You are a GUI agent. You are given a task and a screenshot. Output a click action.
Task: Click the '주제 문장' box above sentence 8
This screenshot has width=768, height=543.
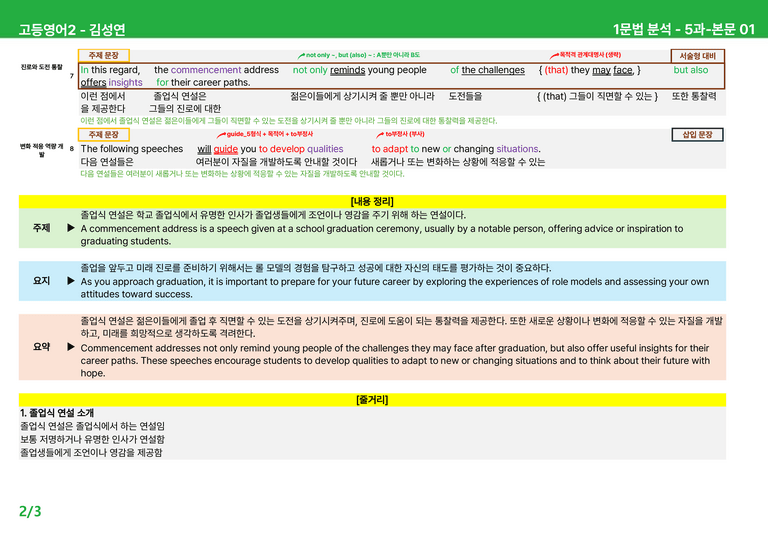(104, 134)
